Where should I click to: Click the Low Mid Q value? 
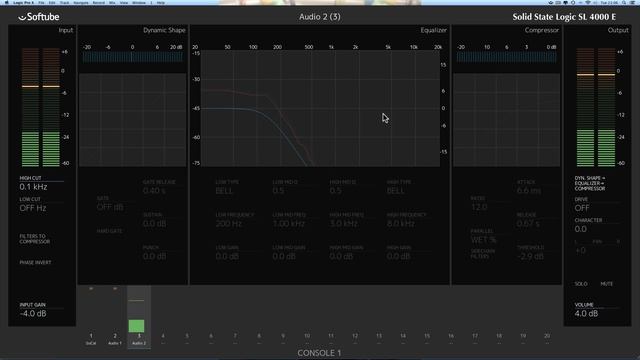(278, 191)
